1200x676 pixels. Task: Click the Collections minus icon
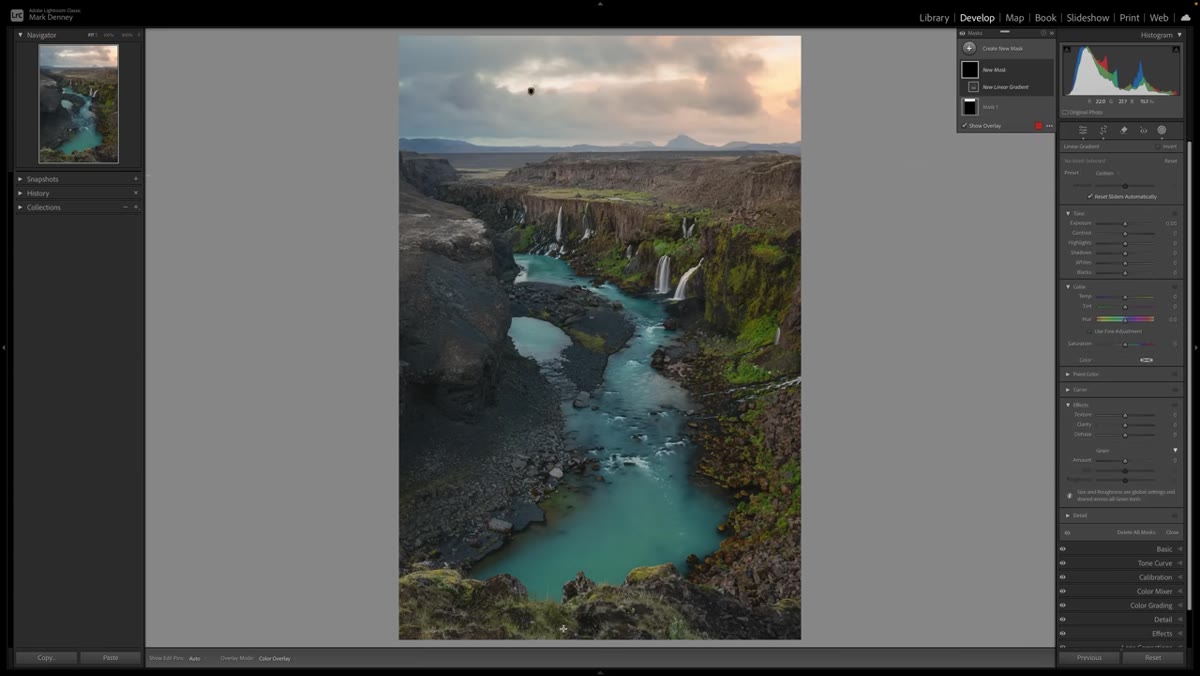(x=125, y=207)
